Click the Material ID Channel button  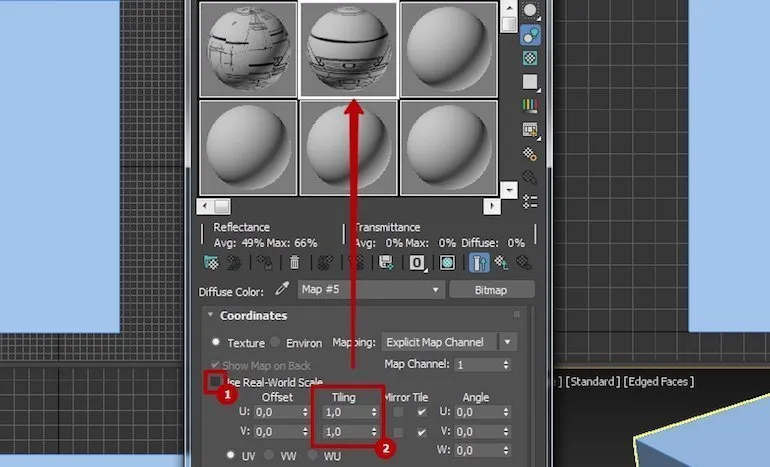point(417,263)
